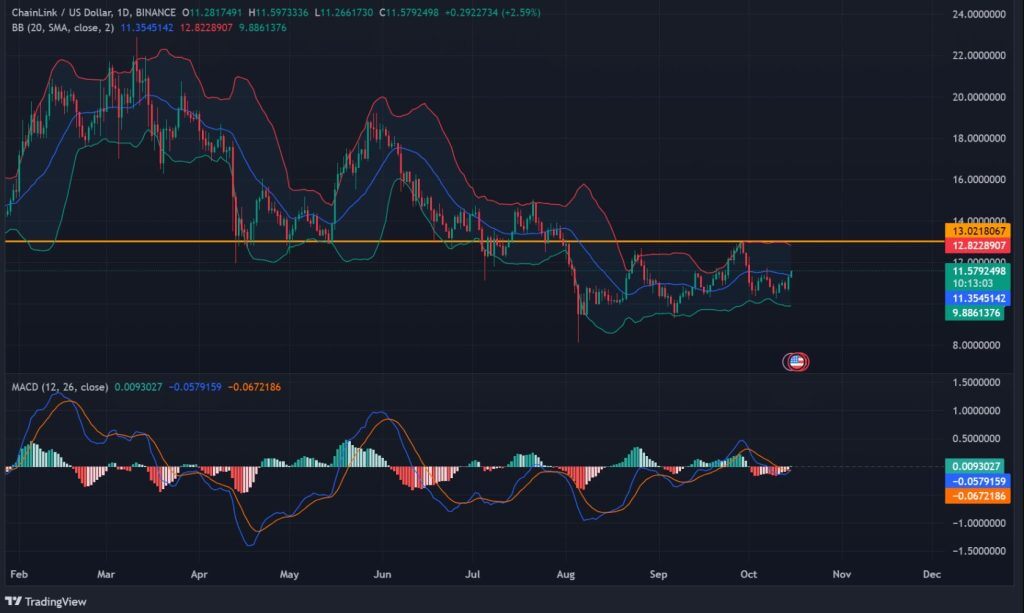Click the blue 11.3545142 basis price label

977,297
